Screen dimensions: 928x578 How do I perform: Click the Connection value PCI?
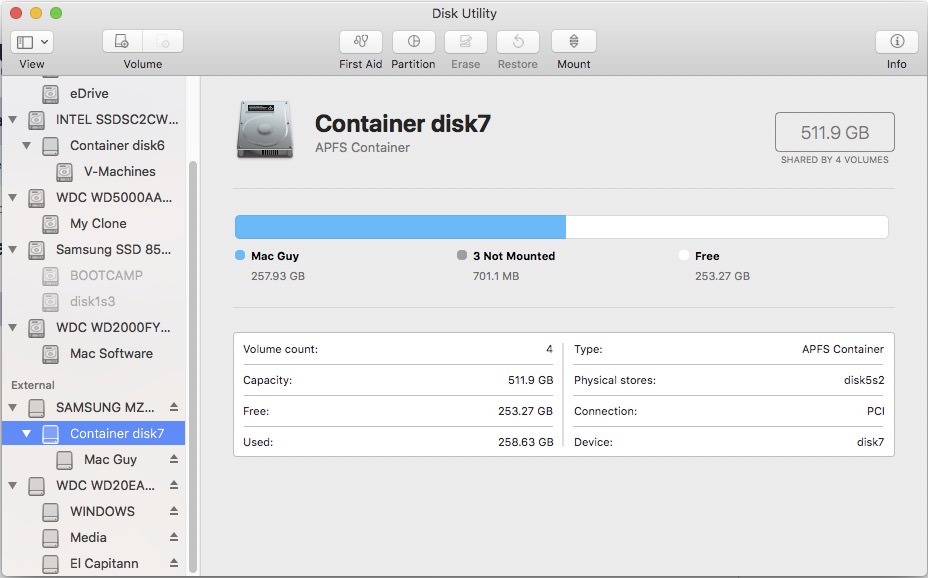point(876,411)
